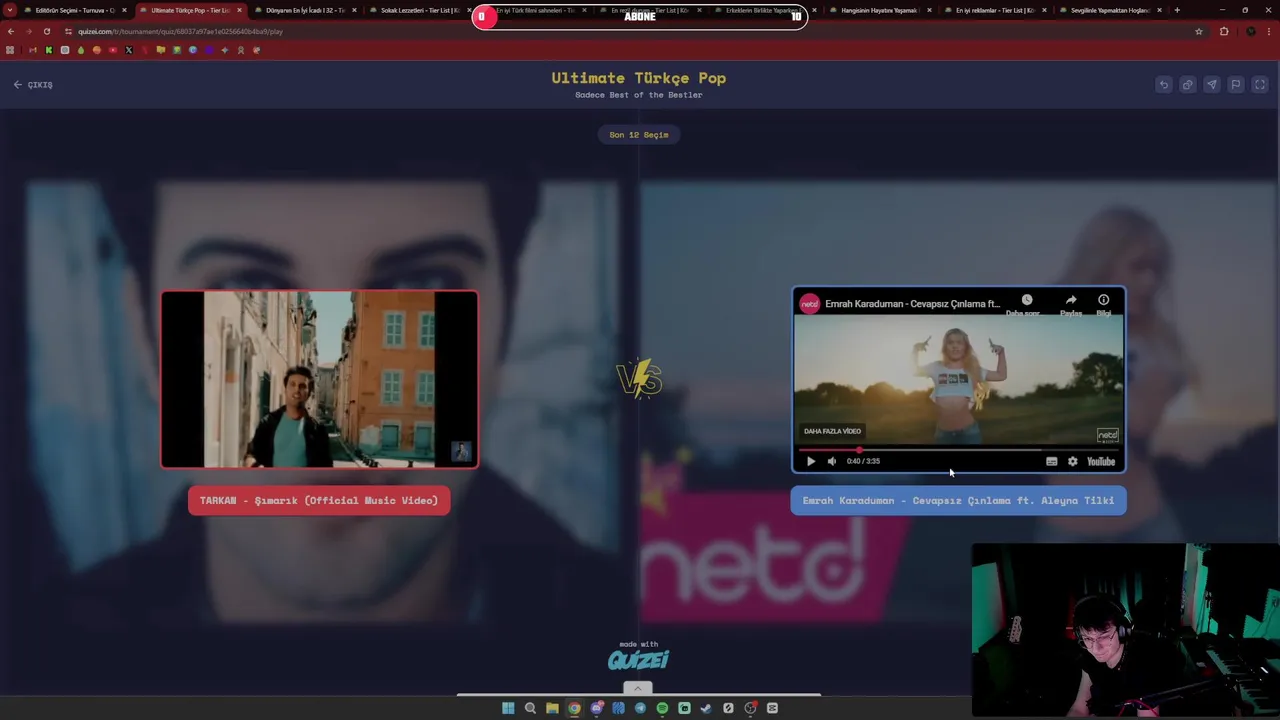Click the Daha sonra watch later clock icon
1280x720 pixels.
pyautogui.click(x=1026, y=300)
